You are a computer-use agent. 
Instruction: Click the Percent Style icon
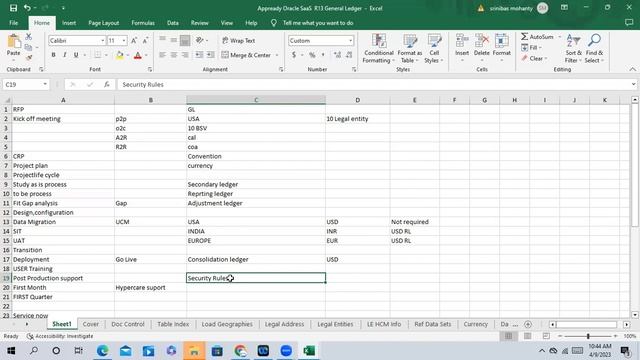pos(312,55)
